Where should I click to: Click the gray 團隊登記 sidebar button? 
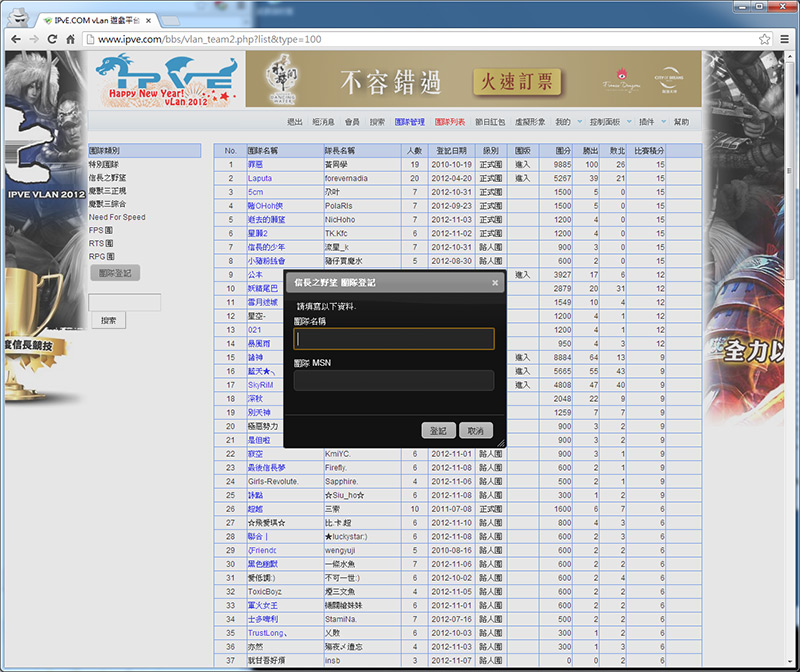pos(115,273)
